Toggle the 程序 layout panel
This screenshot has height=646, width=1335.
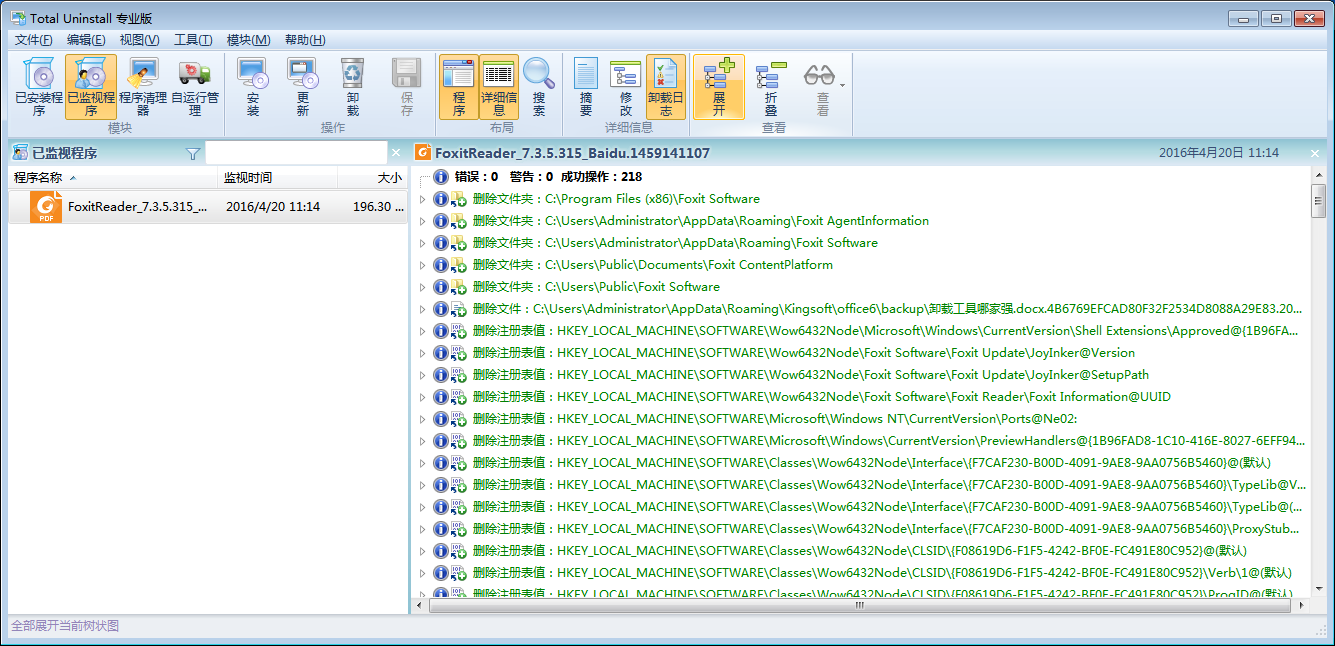[459, 86]
